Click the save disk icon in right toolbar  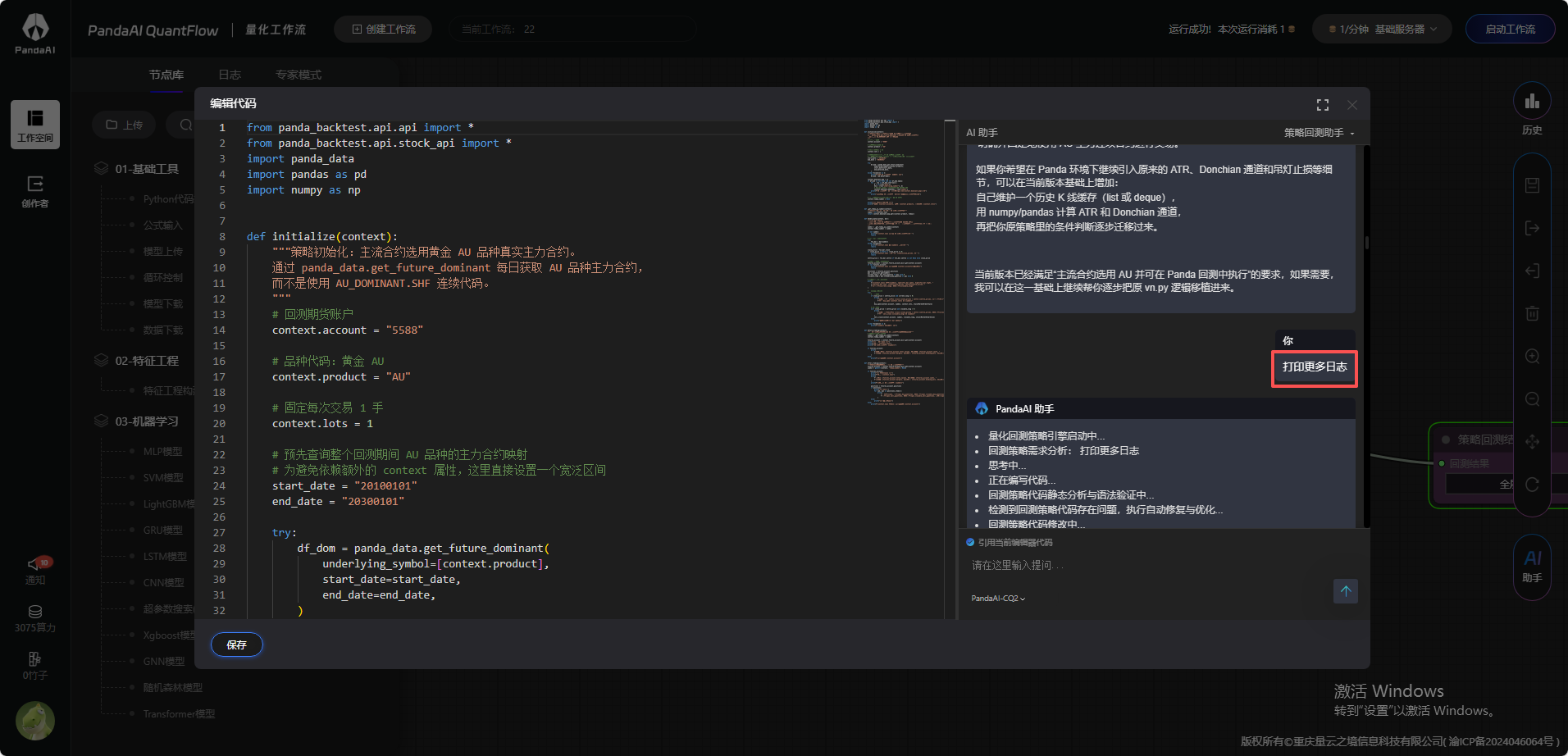coord(1532,185)
